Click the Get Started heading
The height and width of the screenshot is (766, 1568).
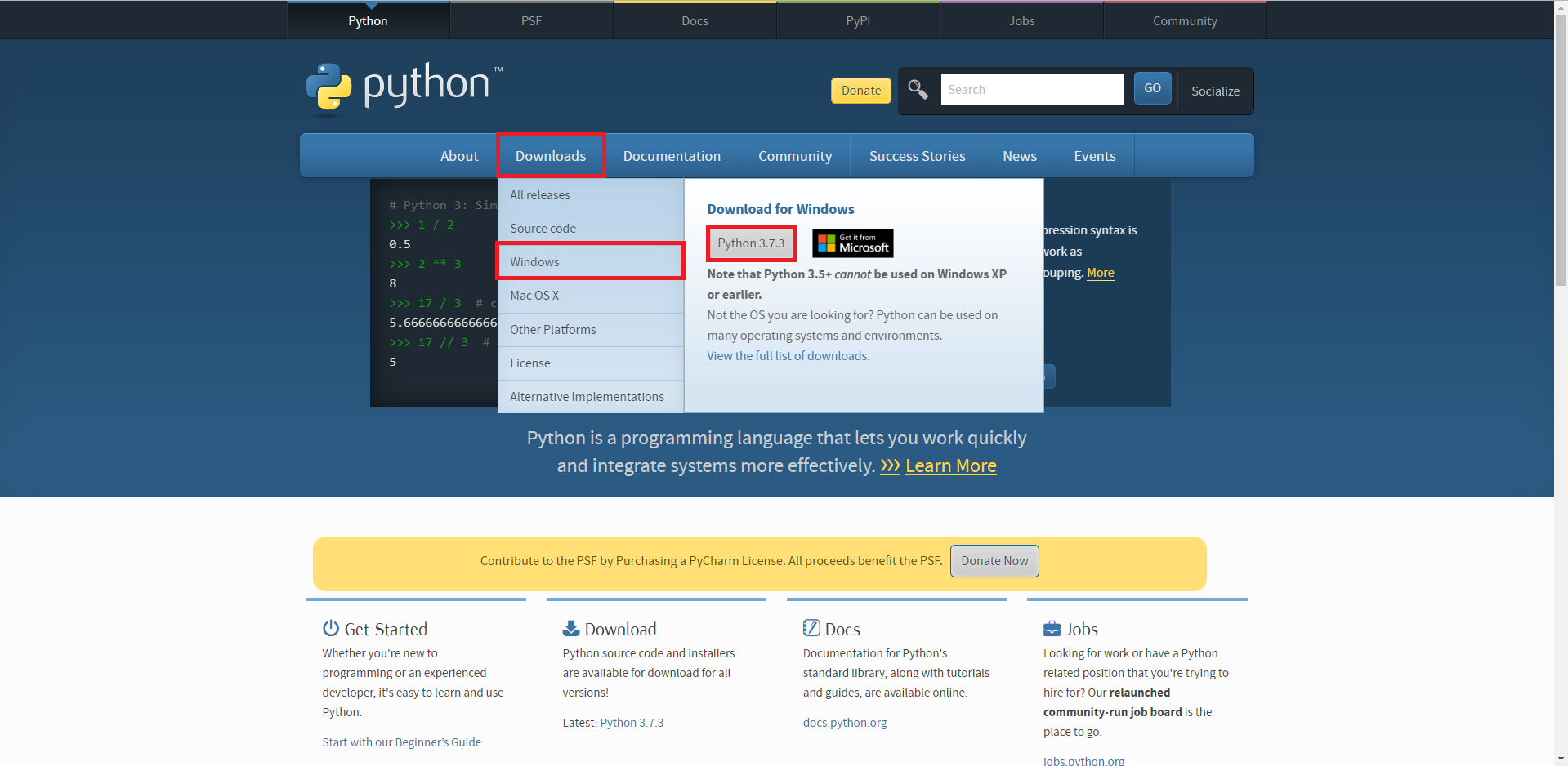386,629
